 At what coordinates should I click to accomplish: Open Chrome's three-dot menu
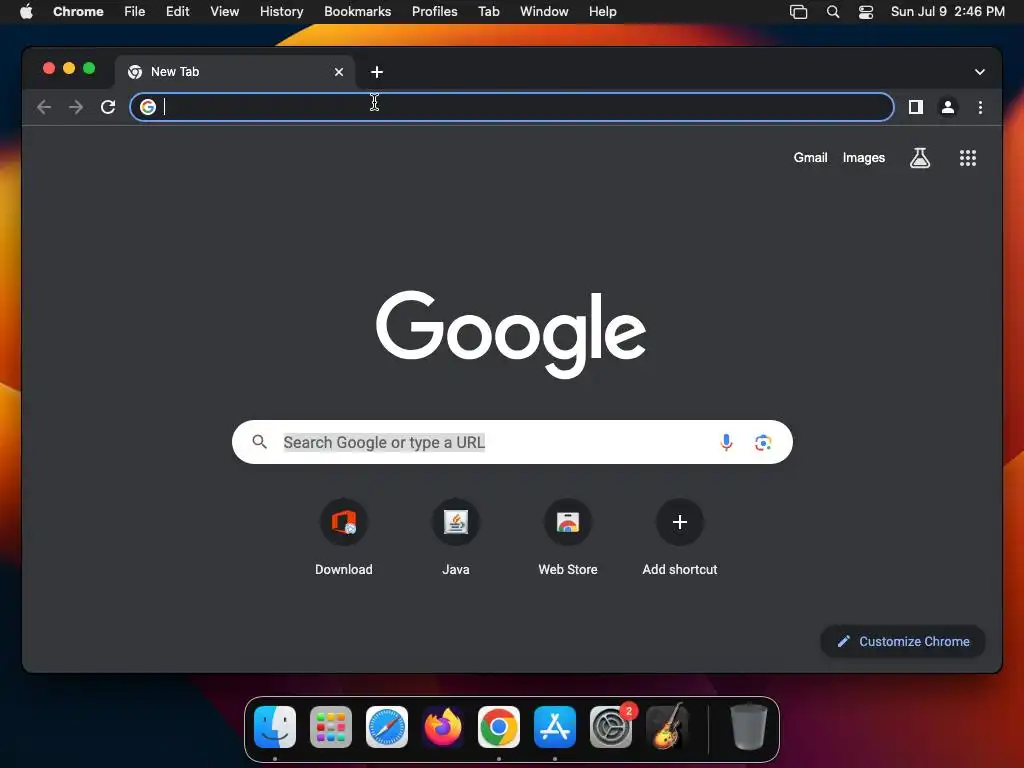tap(980, 107)
